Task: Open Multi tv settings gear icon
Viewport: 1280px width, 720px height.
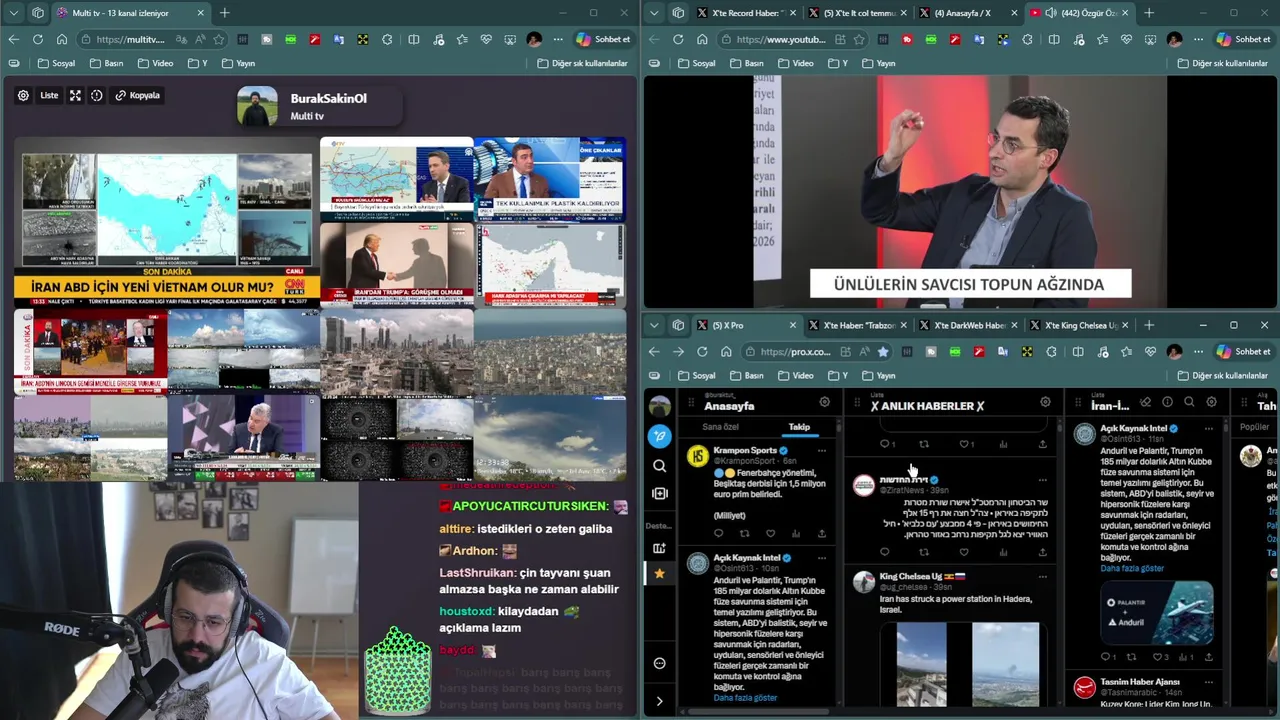Action: click(x=23, y=96)
